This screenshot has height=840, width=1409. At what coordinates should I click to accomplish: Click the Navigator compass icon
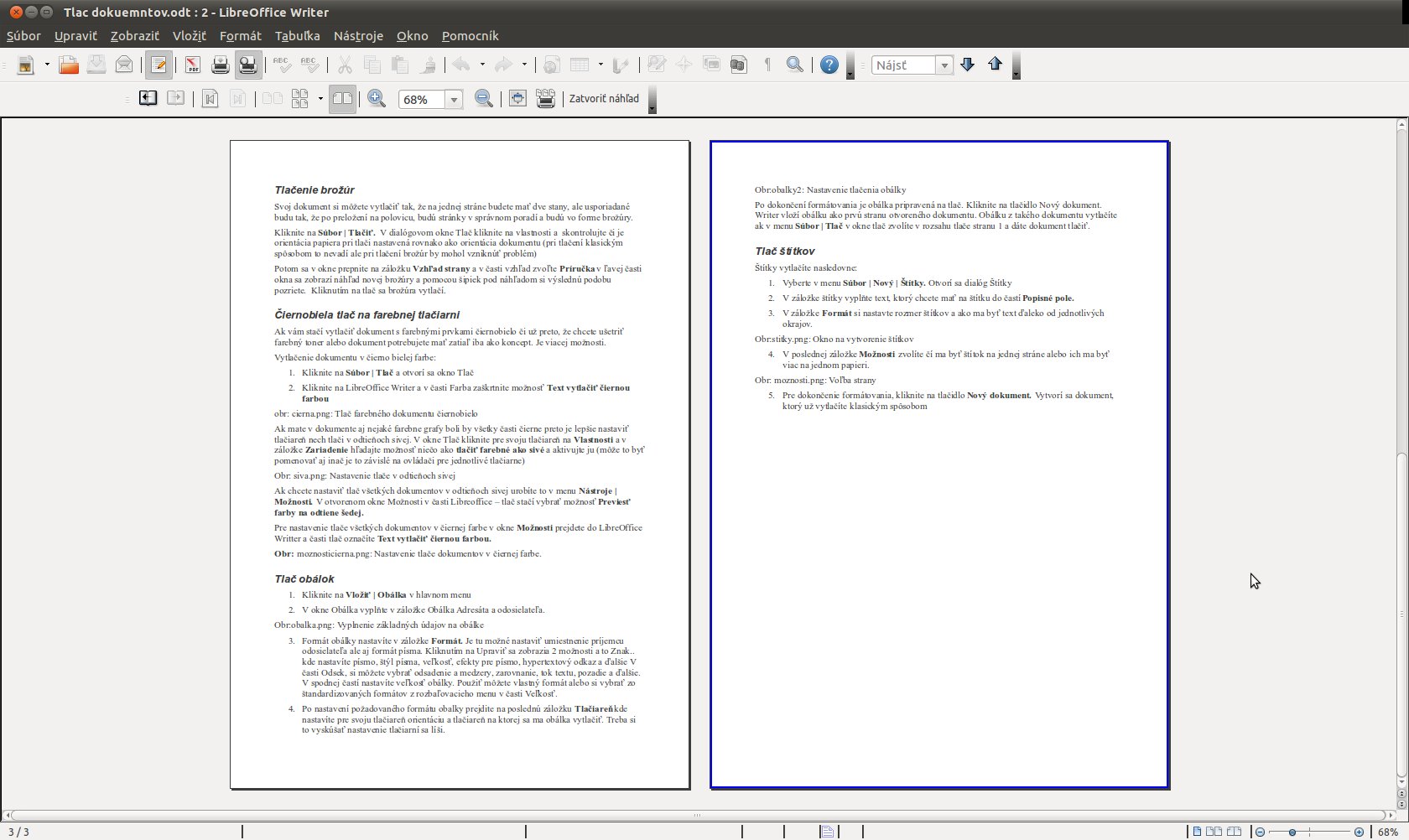[x=684, y=65]
